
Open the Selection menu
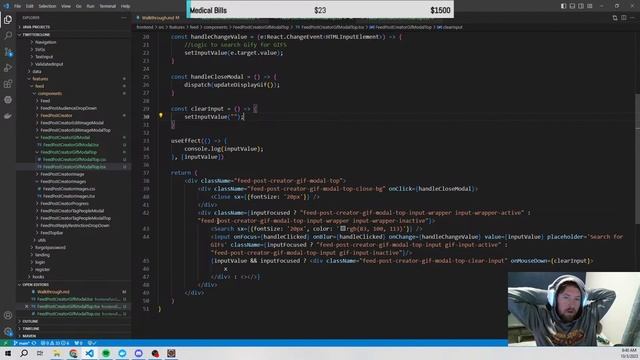[47, 6]
